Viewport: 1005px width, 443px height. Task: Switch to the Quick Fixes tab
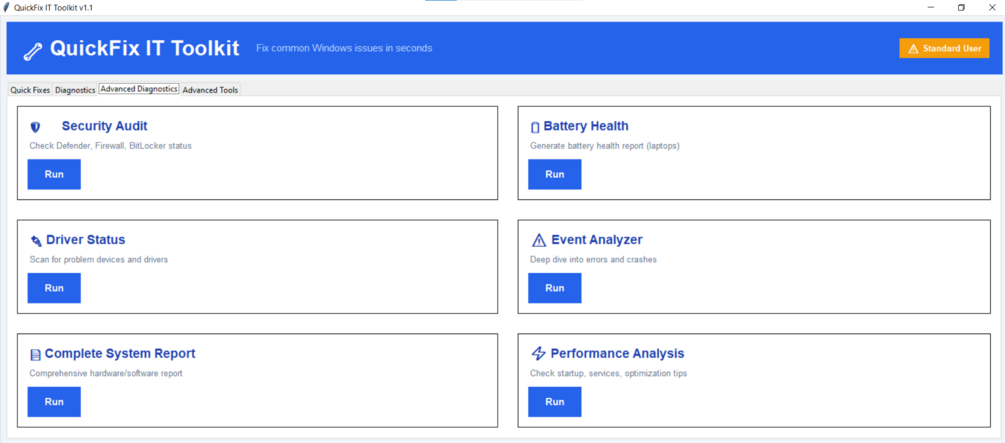pyautogui.click(x=30, y=90)
